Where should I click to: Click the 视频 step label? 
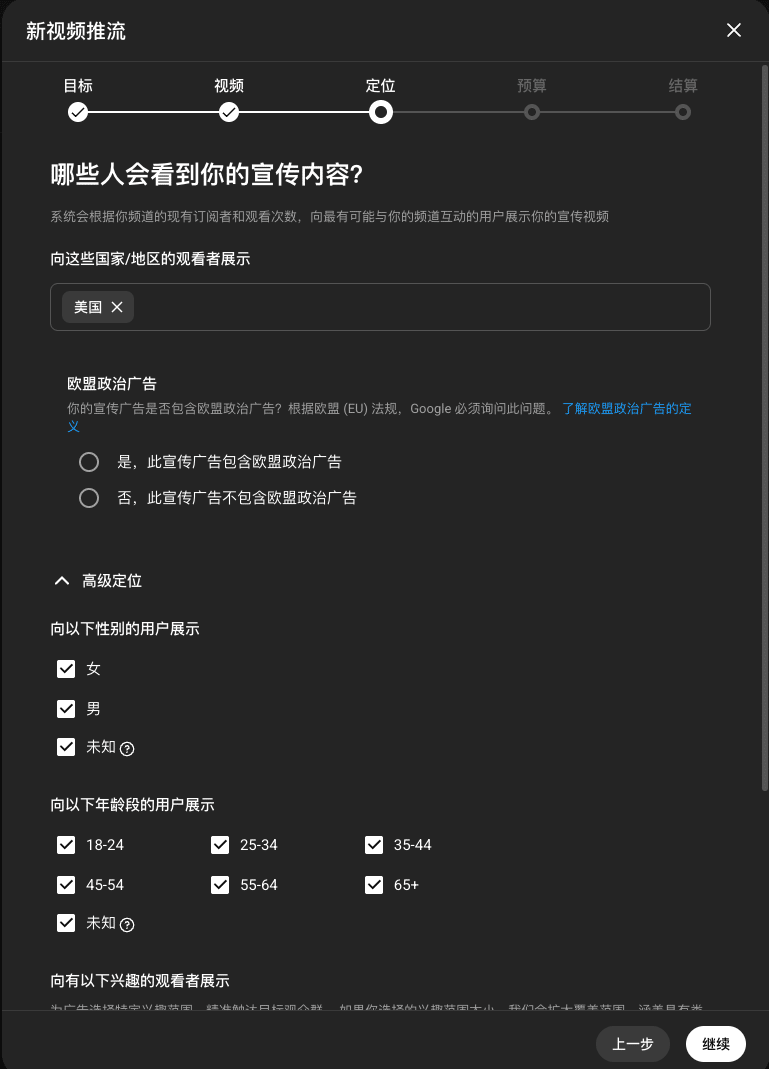tap(229, 86)
